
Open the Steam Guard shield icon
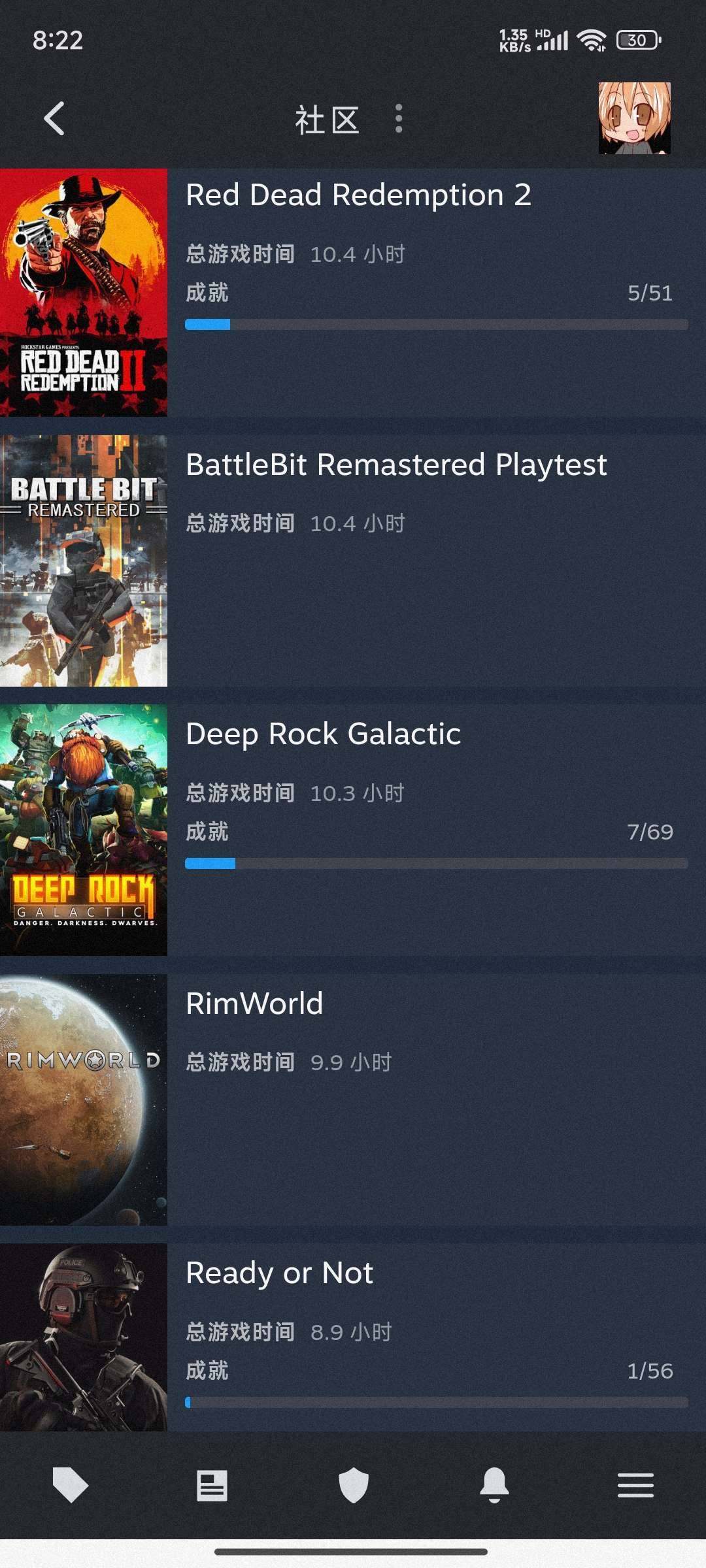point(353,1485)
